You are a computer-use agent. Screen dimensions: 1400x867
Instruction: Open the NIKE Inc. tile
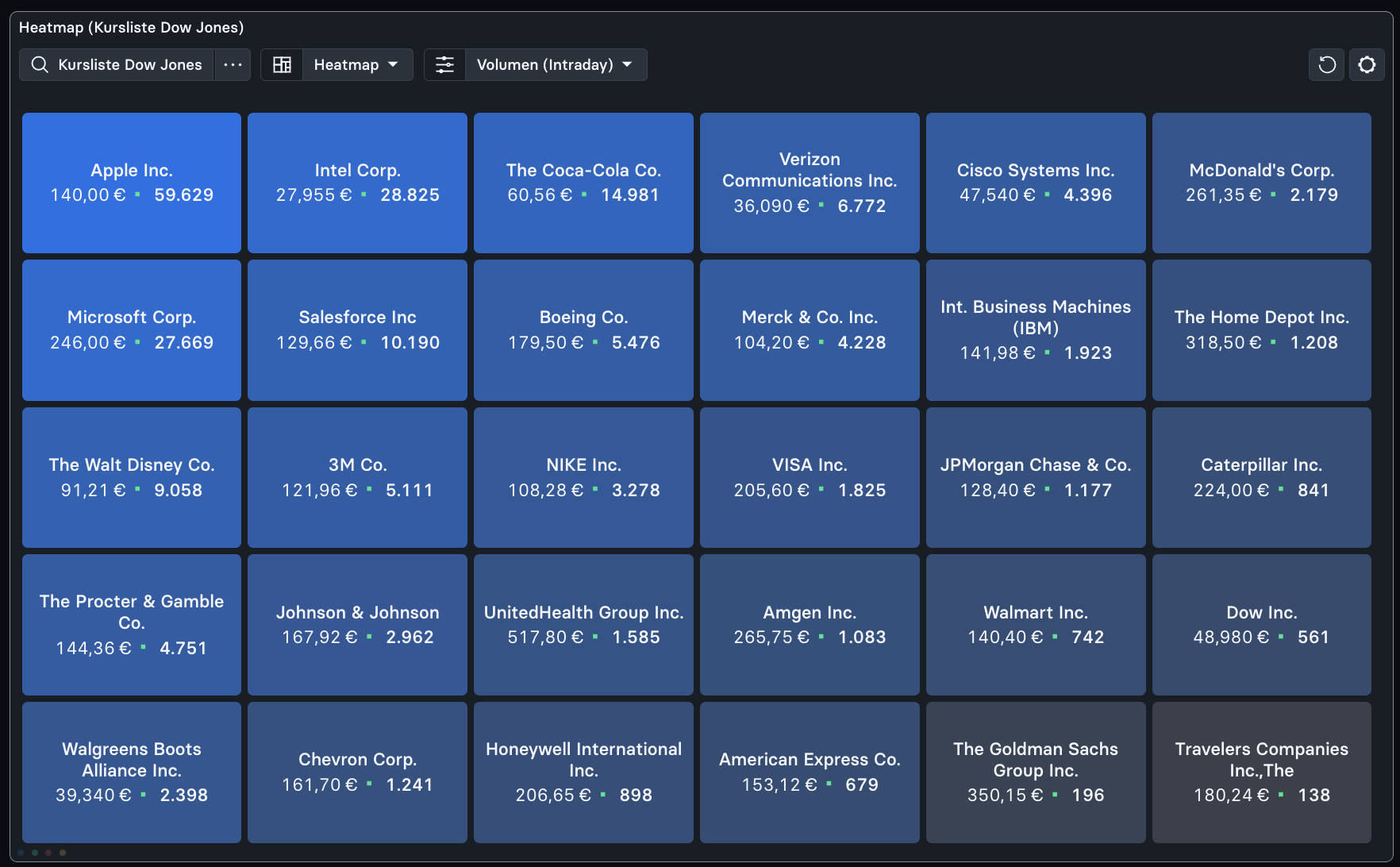[583, 477]
